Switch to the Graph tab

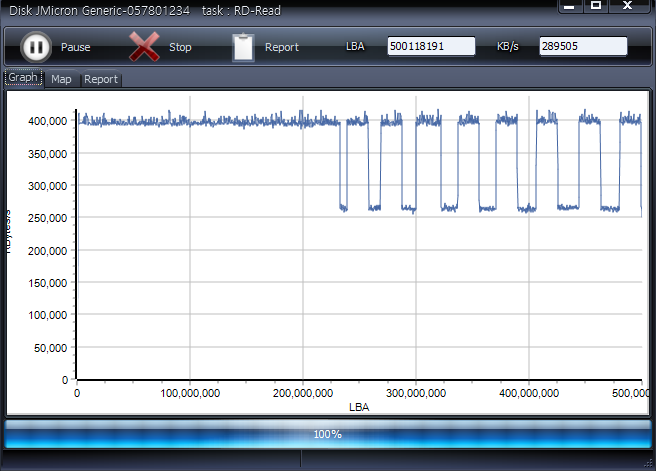[23, 78]
